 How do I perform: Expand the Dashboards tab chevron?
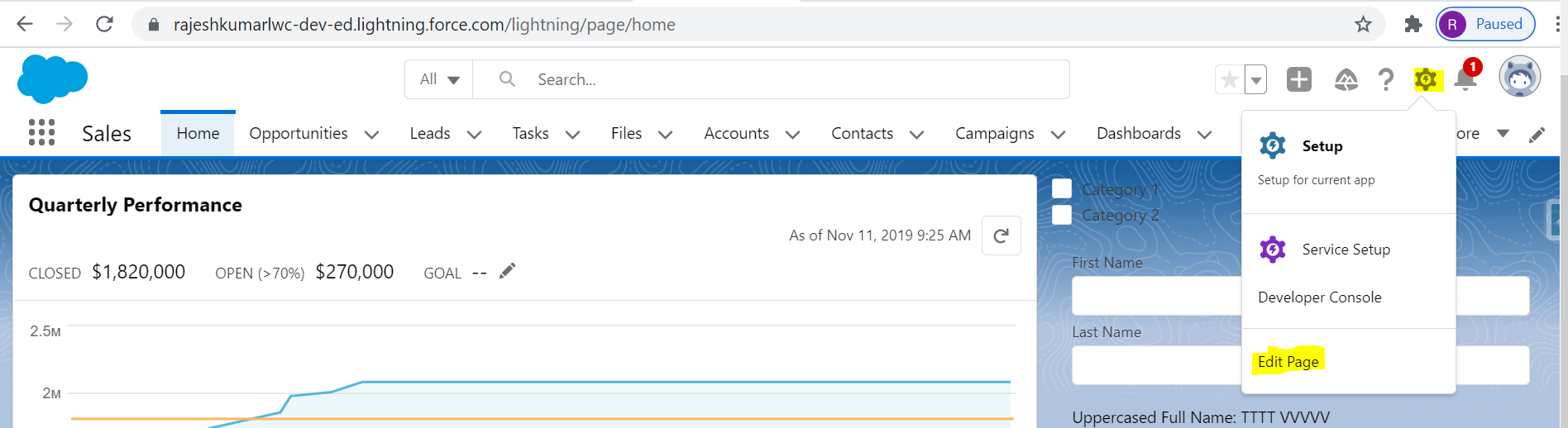1204,135
